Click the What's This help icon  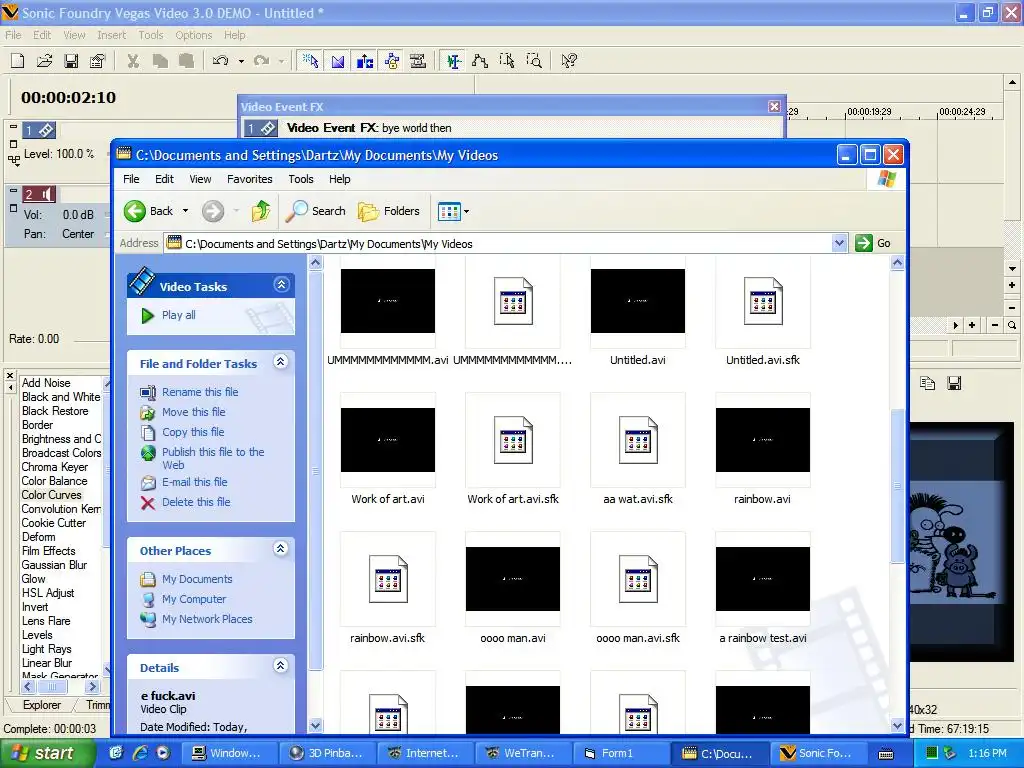click(x=569, y=61)
